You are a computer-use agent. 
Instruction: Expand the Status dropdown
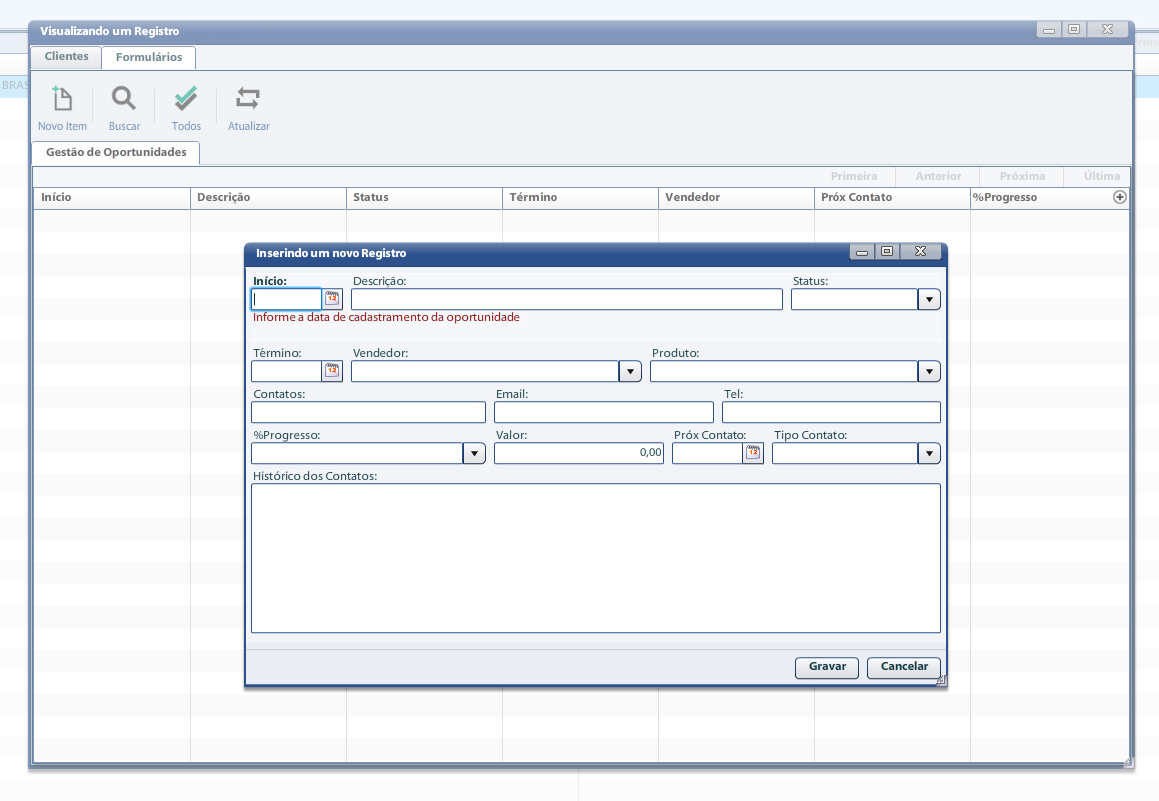point(929,299)
